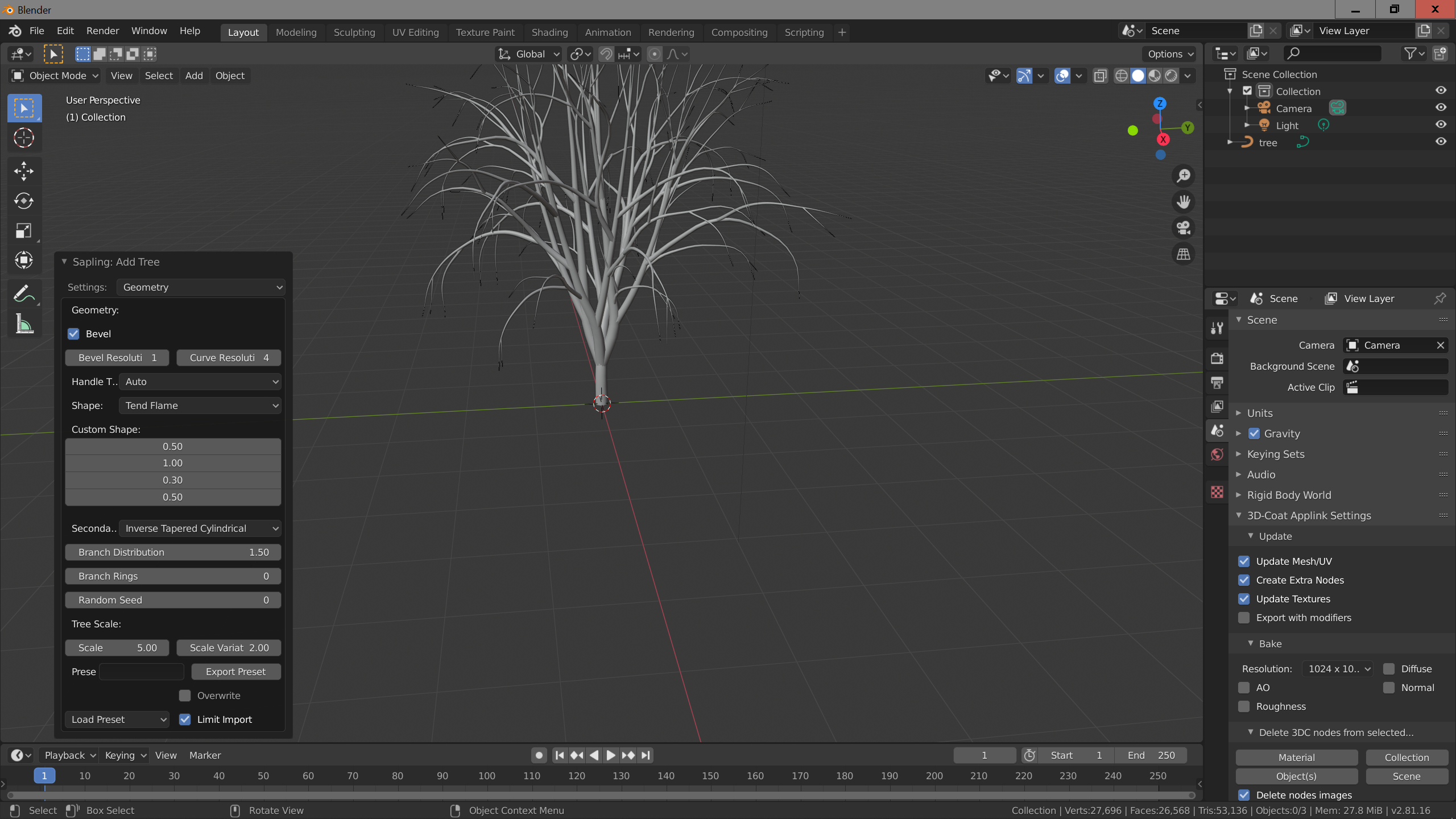
Task: Activate the Rotate tool
Action: [24, 201]
